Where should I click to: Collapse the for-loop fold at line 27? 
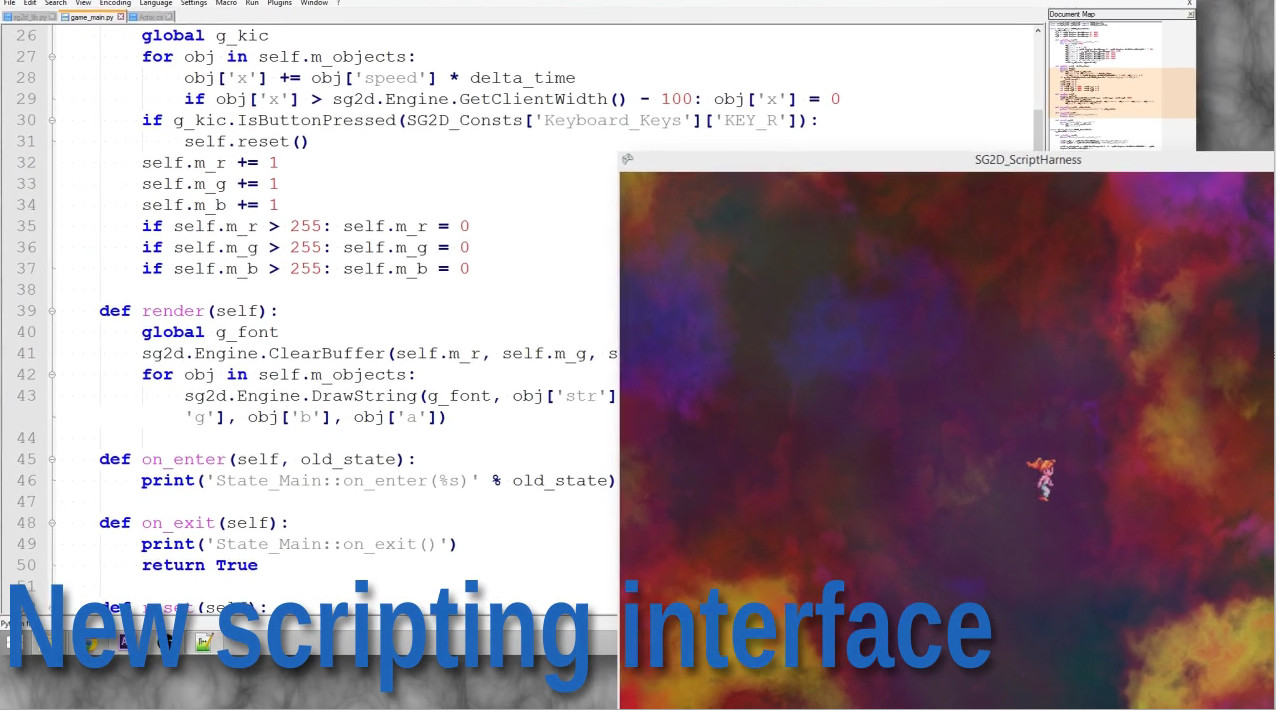point(50,57)
